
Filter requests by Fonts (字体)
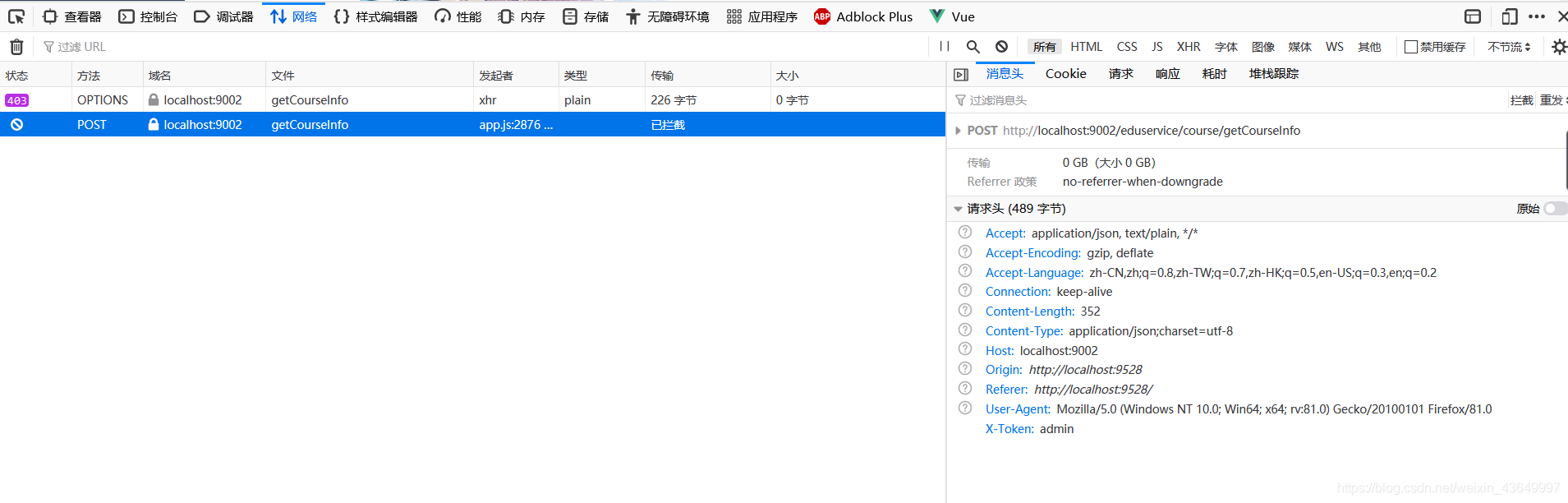coord(1226,47)
